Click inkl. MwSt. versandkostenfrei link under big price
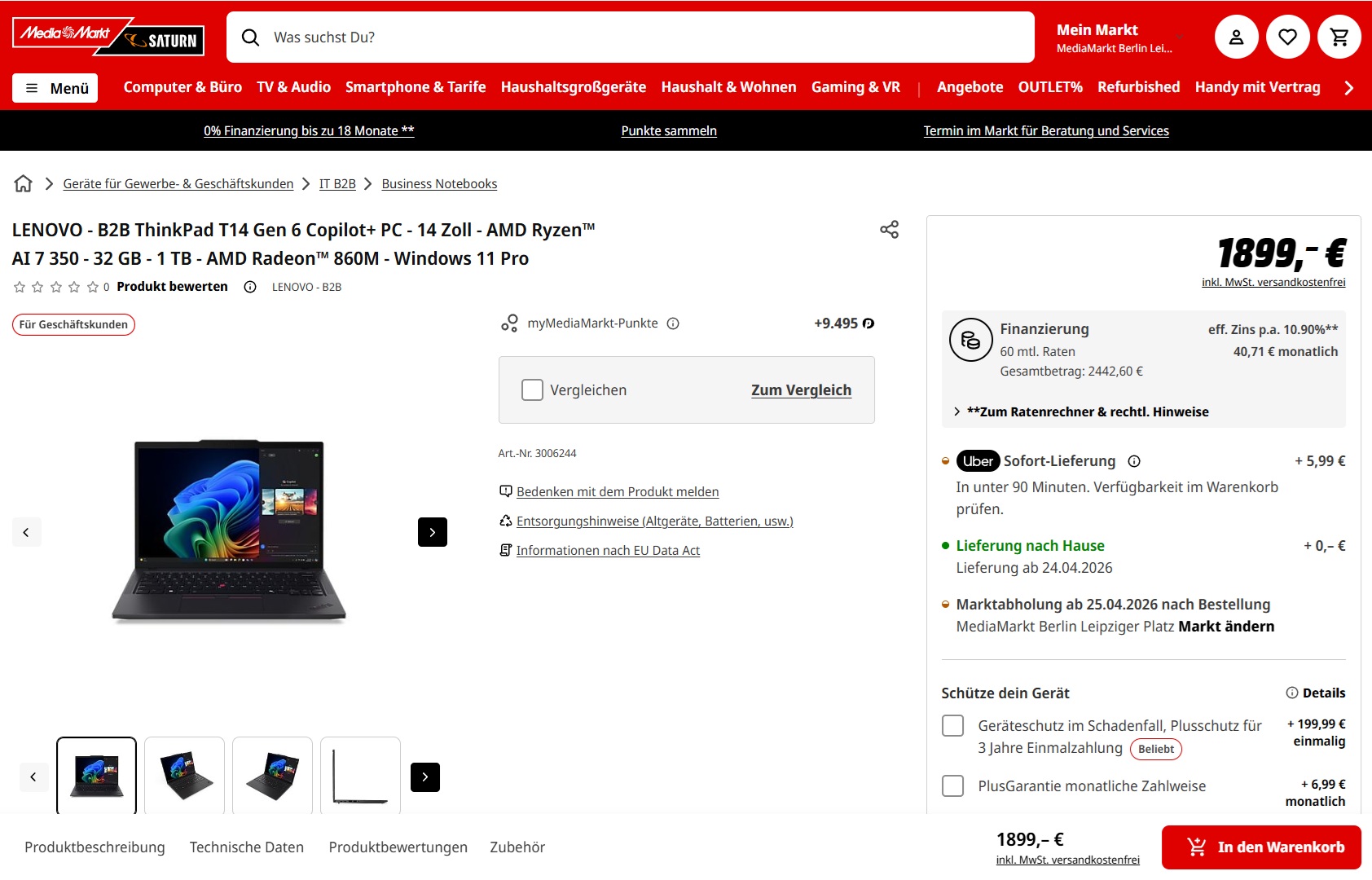 (1273, 283)
